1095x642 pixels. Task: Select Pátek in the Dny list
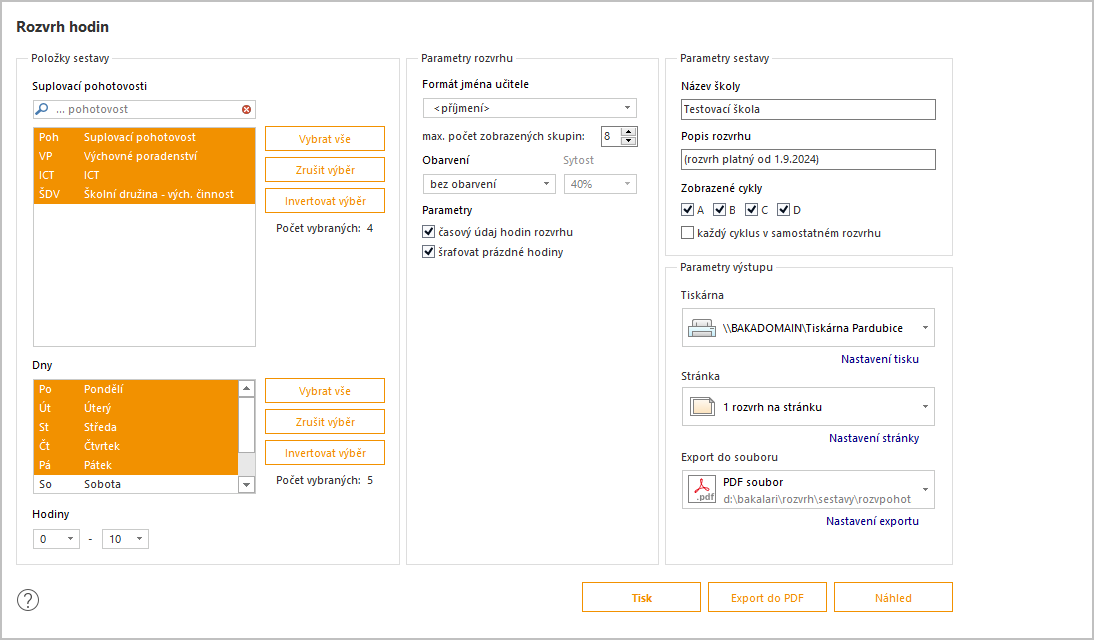coord(136,465)
